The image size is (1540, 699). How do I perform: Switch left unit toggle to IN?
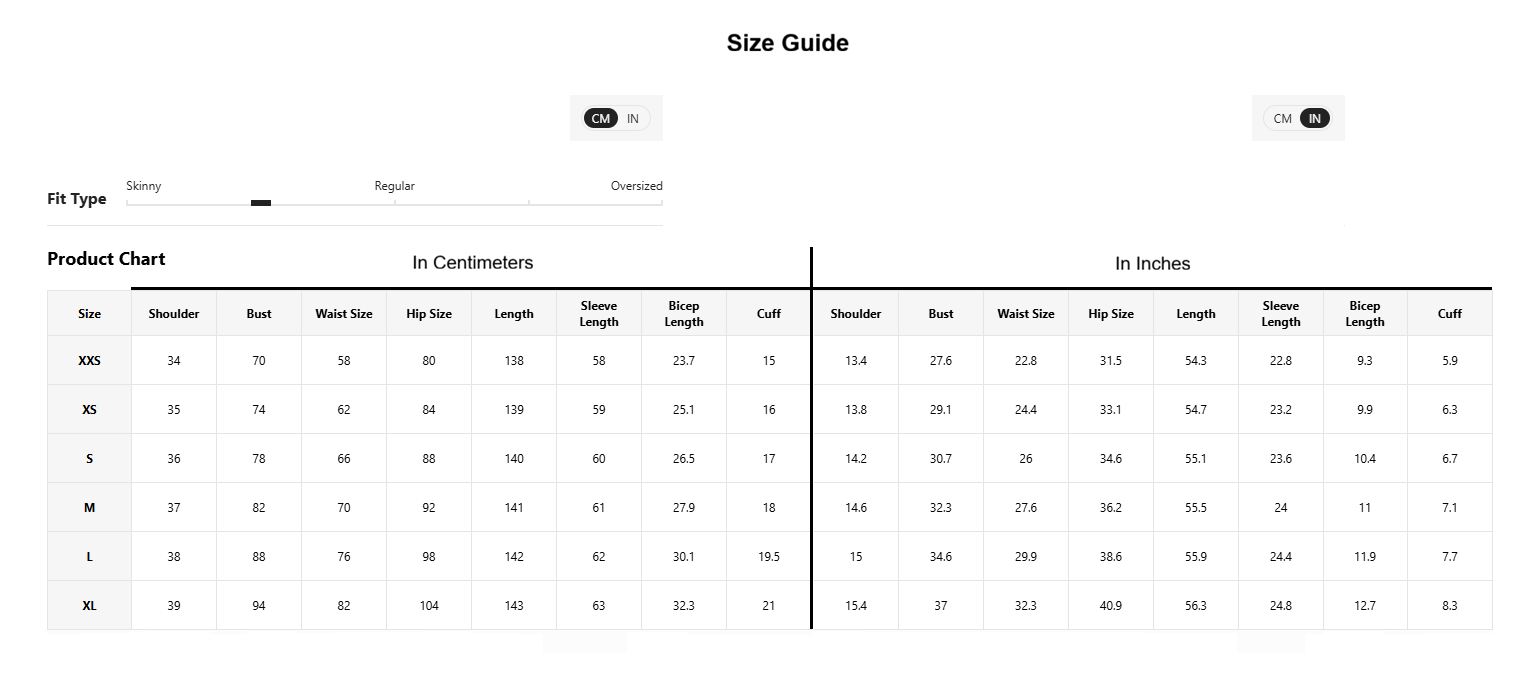pos(633,118)
